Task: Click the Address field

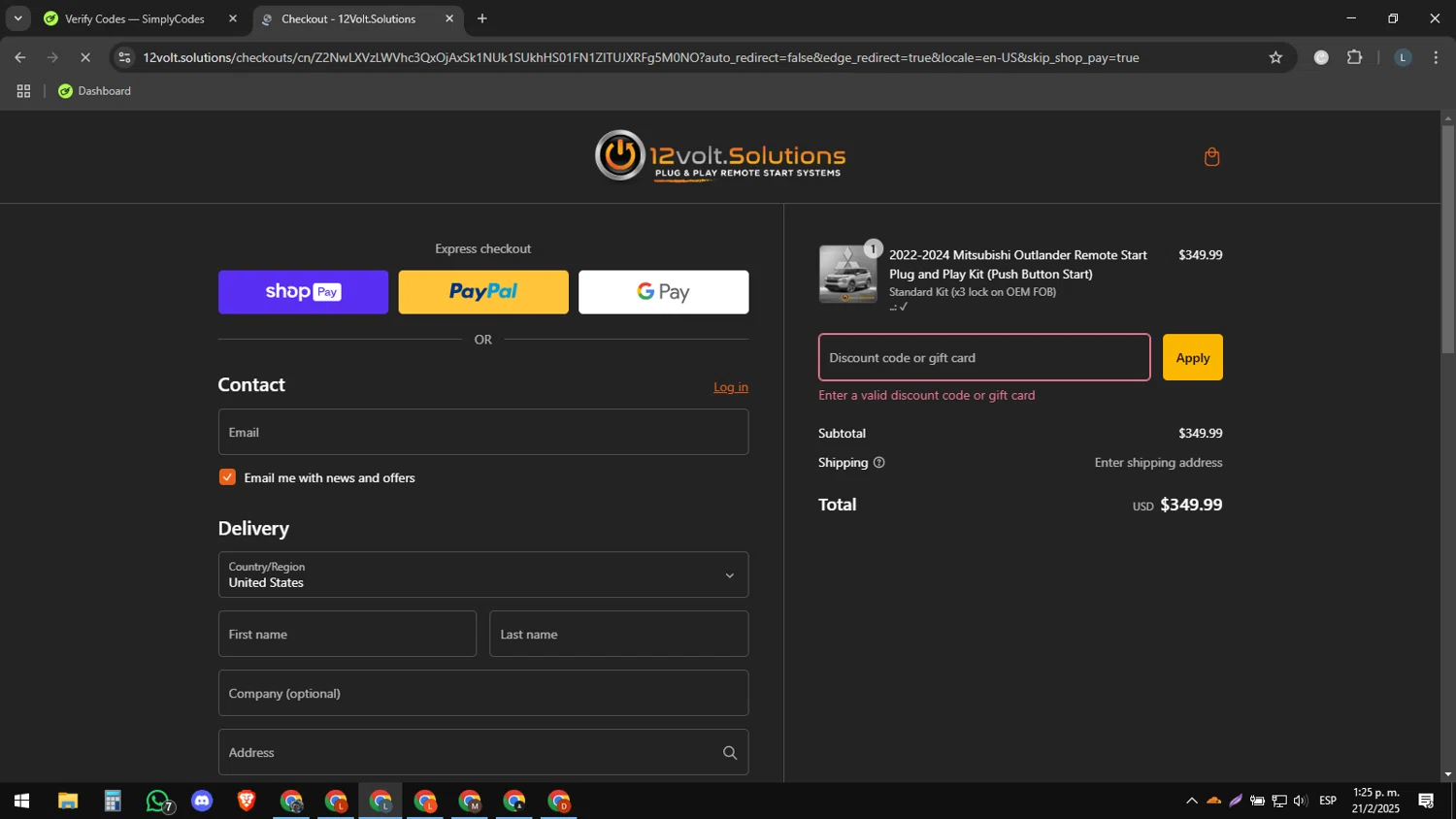Action: pyautogui.click(x=483, y=752)
